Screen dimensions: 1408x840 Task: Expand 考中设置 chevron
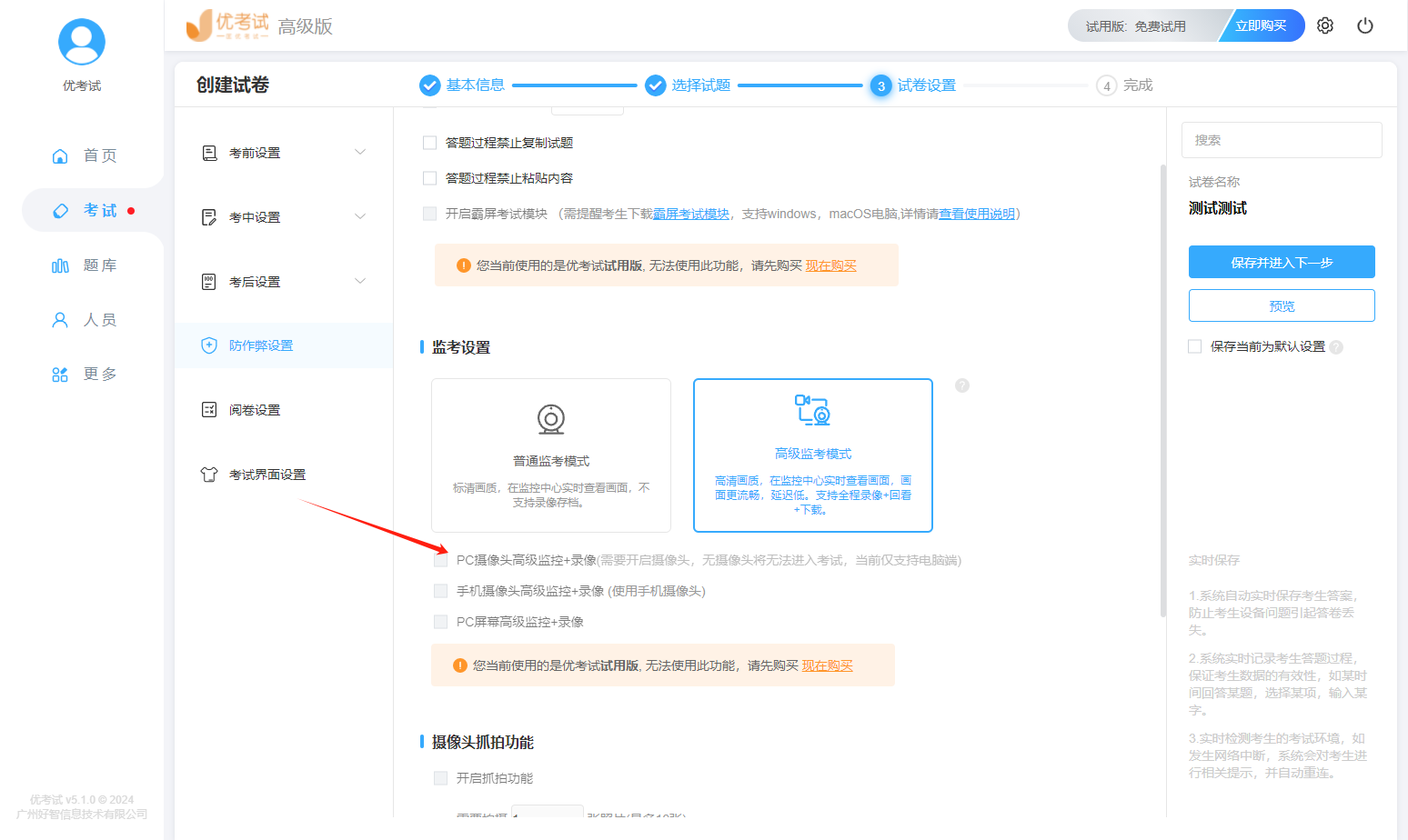pos(360,216)
